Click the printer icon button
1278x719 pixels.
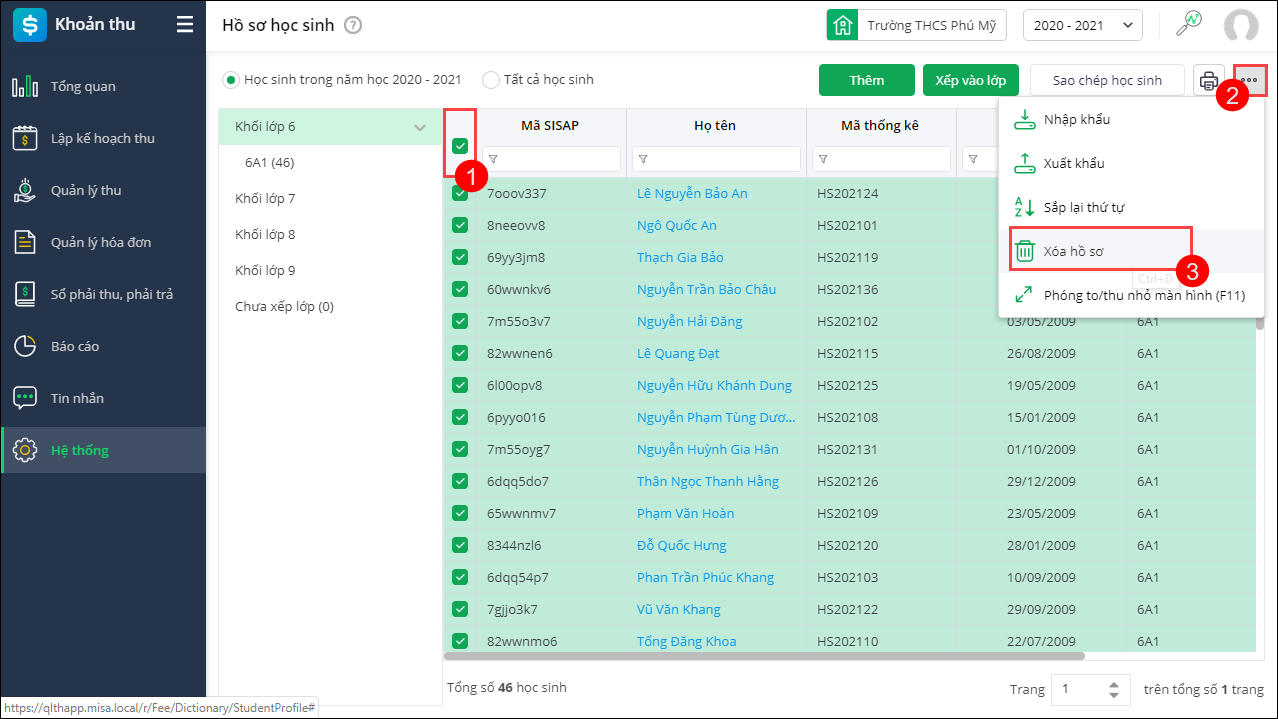click(1209, 80)
